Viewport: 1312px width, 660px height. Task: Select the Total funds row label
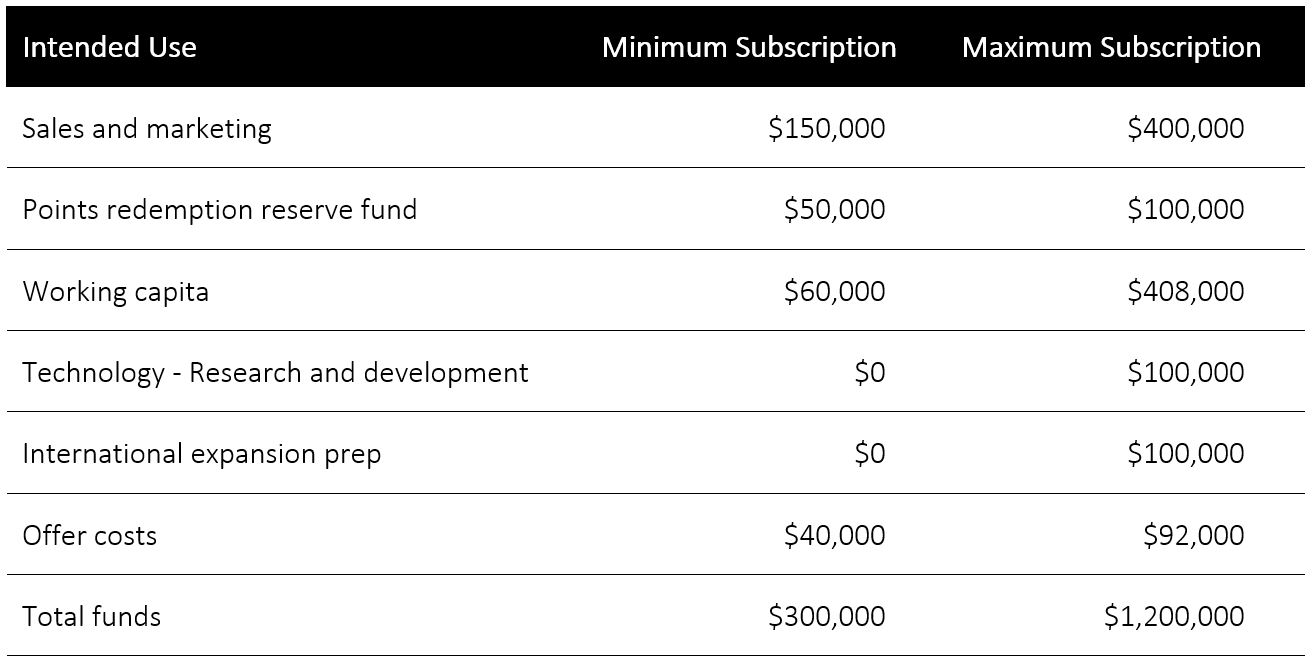92,617
